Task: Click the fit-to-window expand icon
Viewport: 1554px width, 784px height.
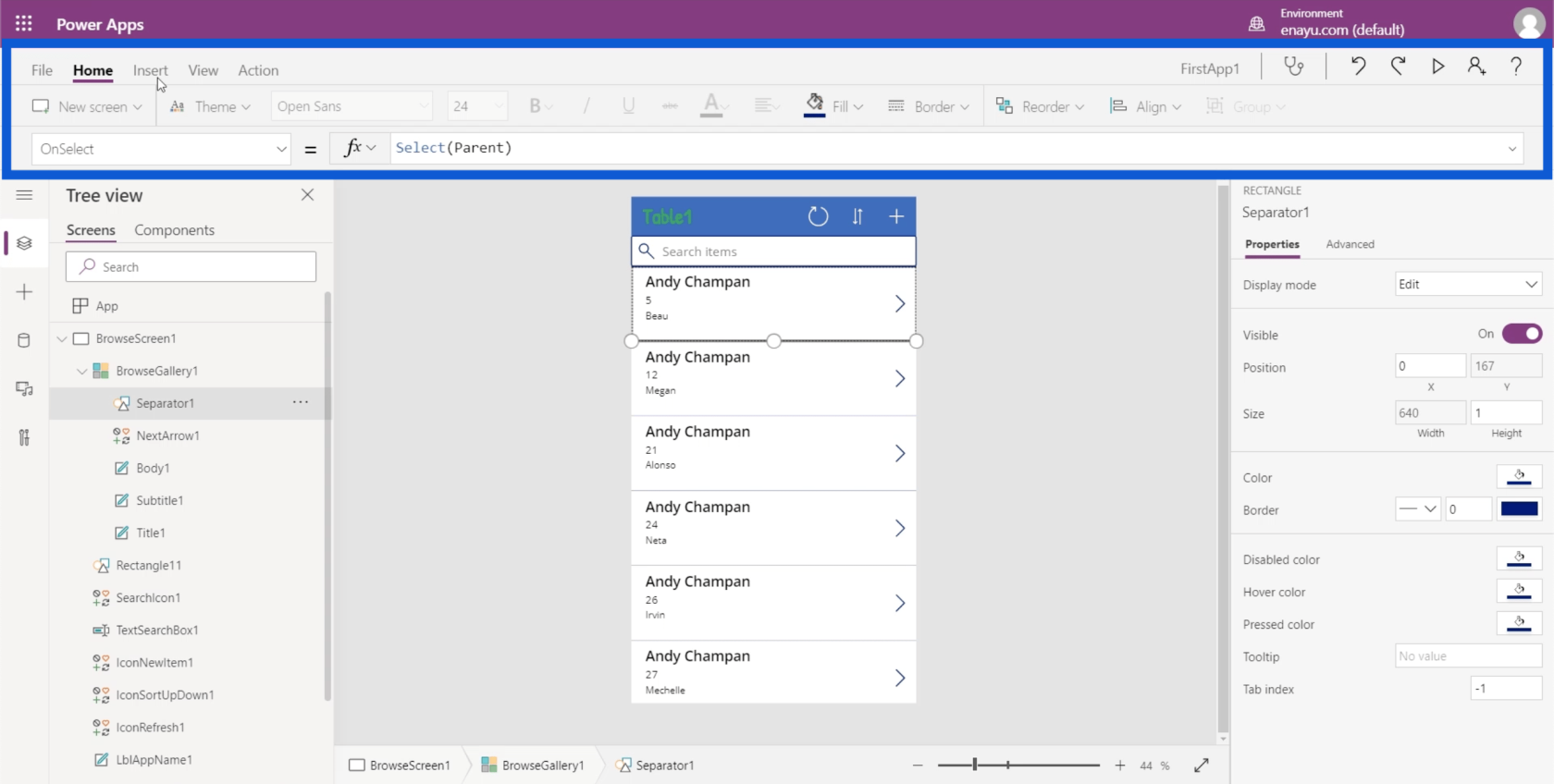Action: click(x=1202, y=766)
